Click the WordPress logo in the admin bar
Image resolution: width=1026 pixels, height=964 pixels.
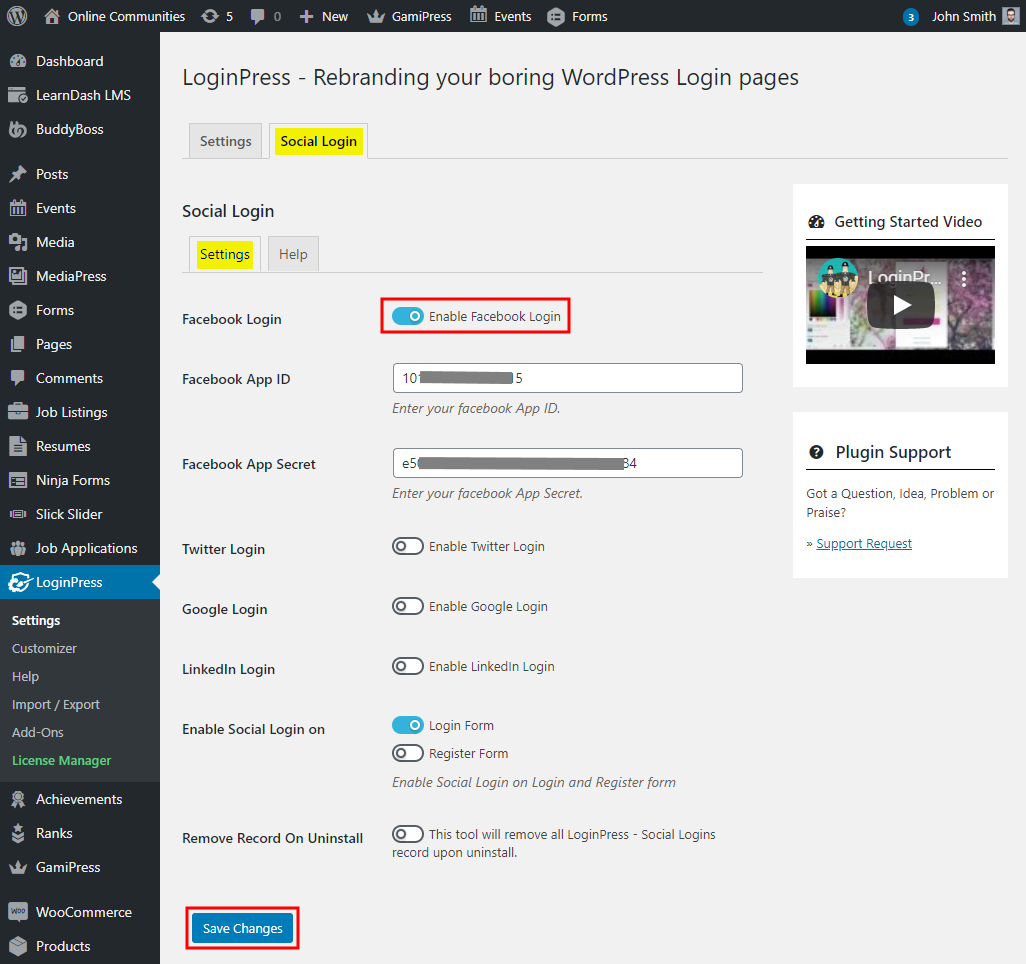tap(16, 16)
